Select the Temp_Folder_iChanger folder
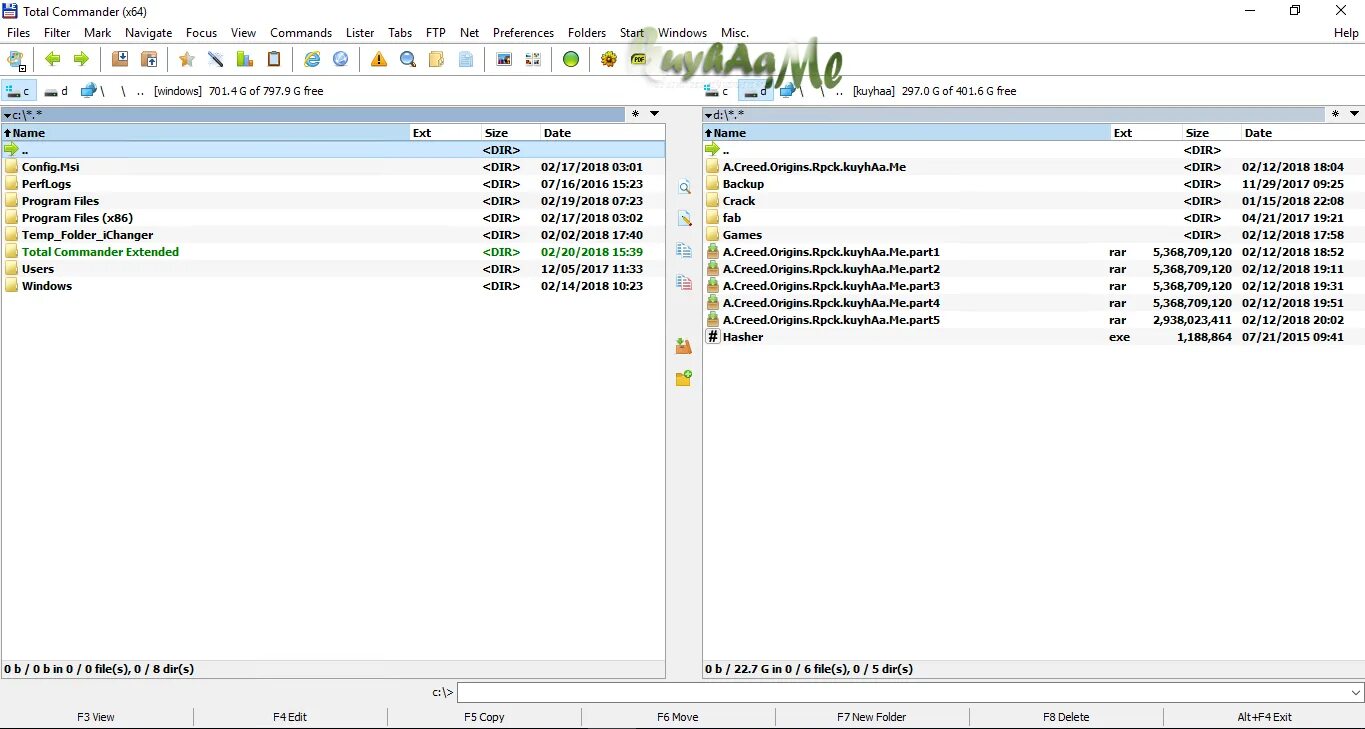The image size is (1365, 729). [x=333, y=235]
